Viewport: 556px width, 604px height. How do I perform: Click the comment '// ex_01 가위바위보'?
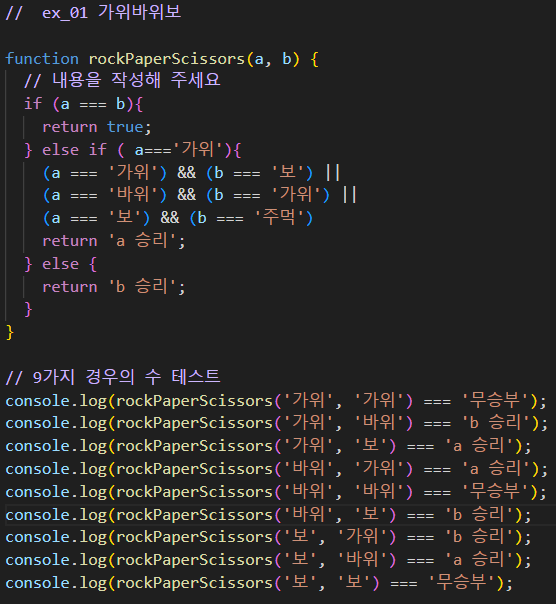(x=93, y=12)
